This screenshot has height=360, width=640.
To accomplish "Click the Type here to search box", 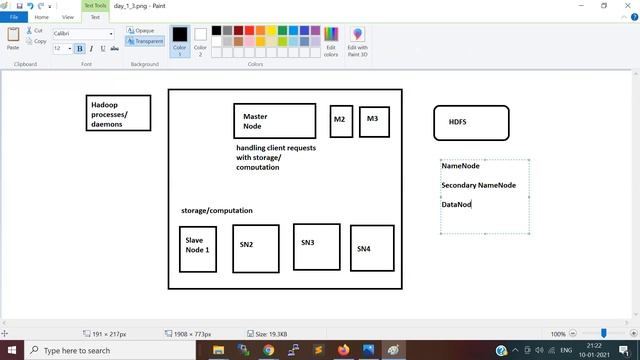I will 109,350.
